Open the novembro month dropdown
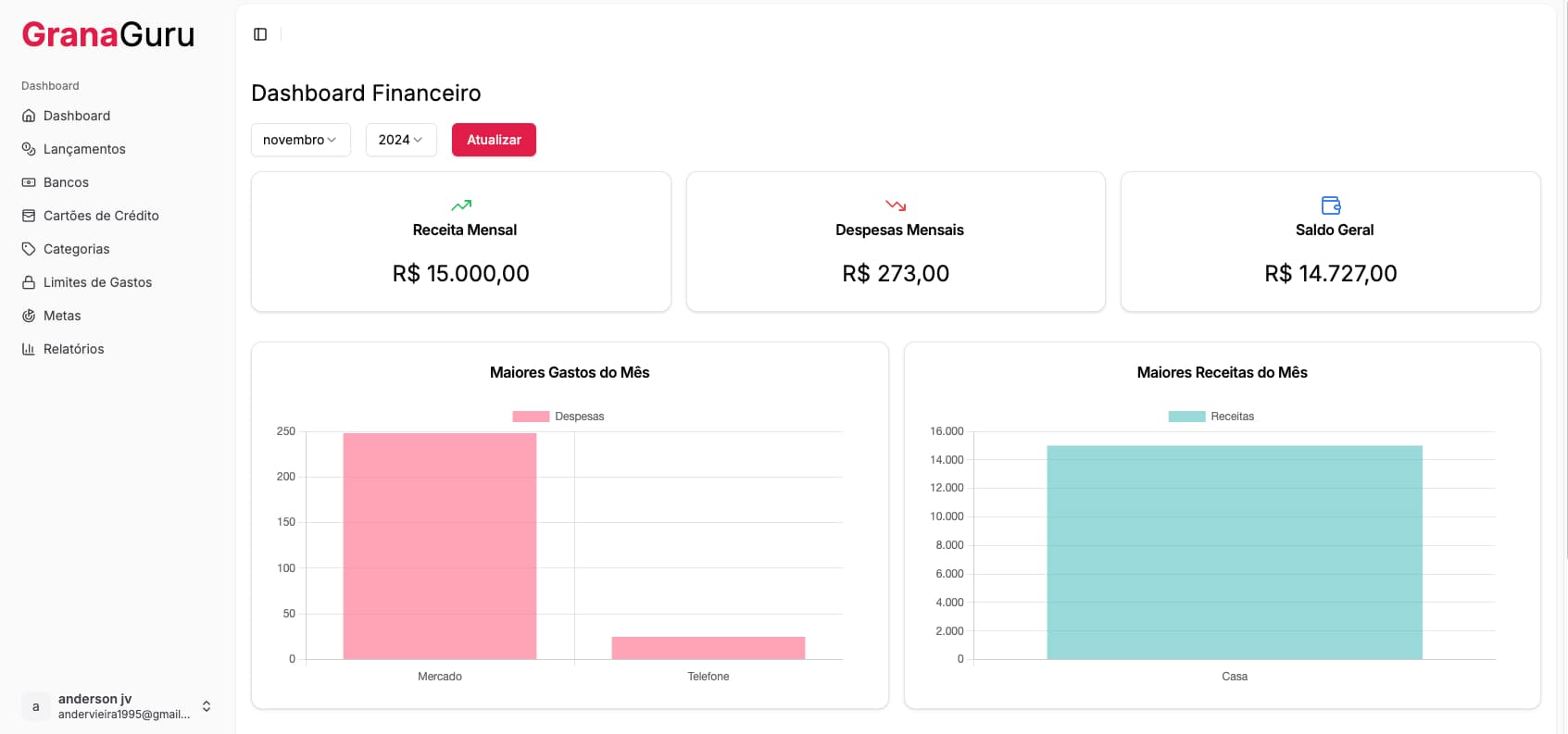1568x734 pixels. (301, 140)
